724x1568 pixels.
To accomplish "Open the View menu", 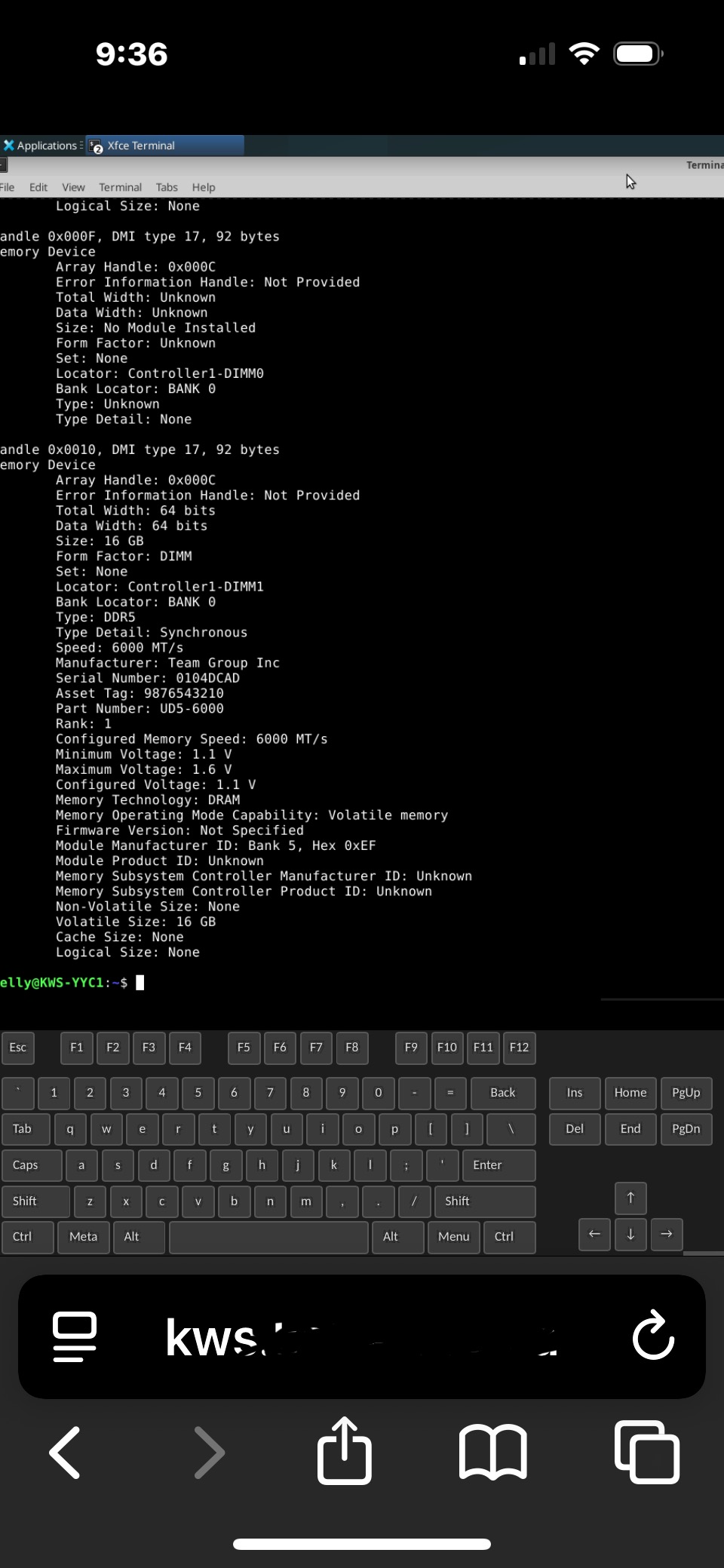I will pyautogui.click(x=73, y=188).
